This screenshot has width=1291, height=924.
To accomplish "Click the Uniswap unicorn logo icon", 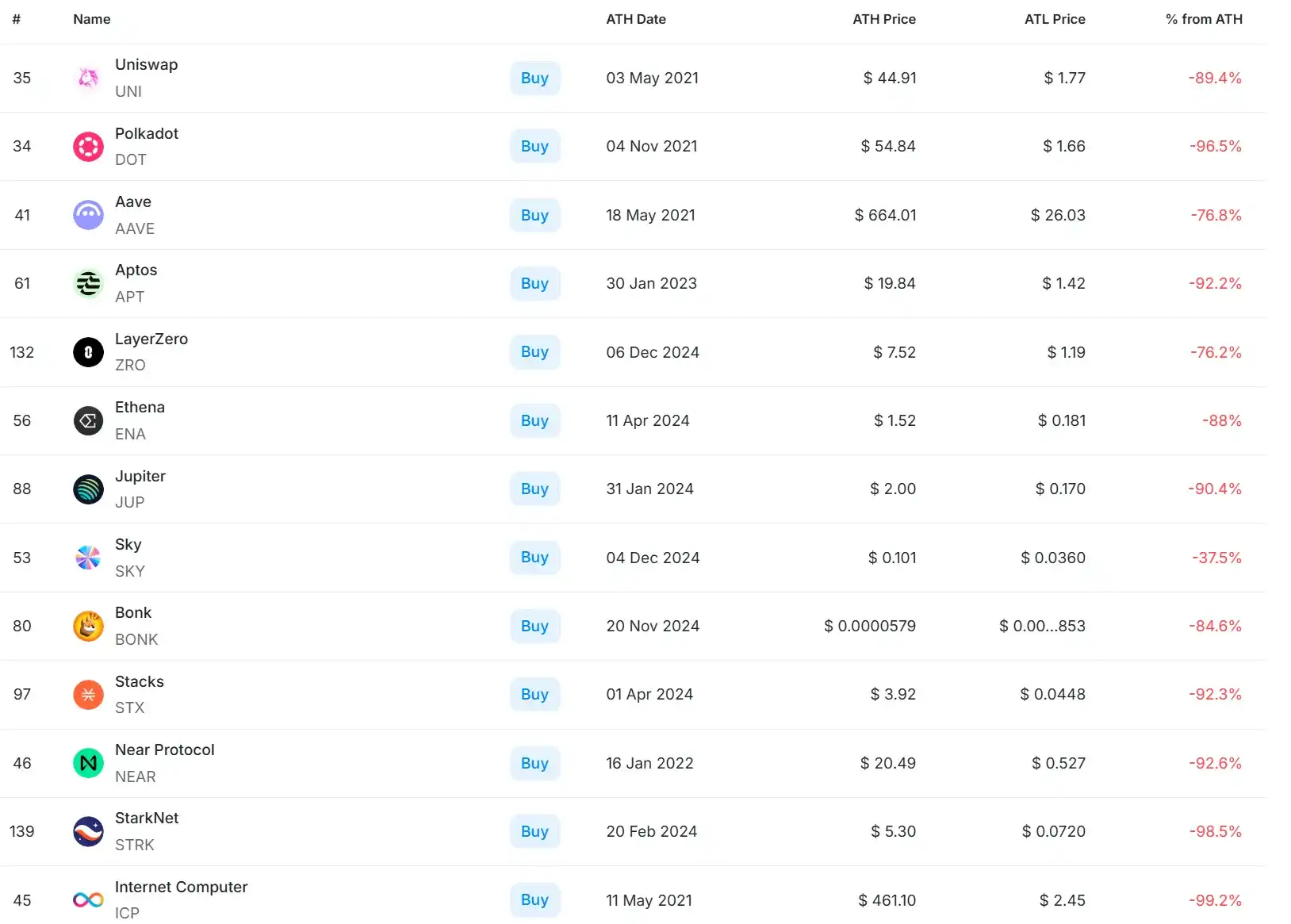I will click(88, 78).
